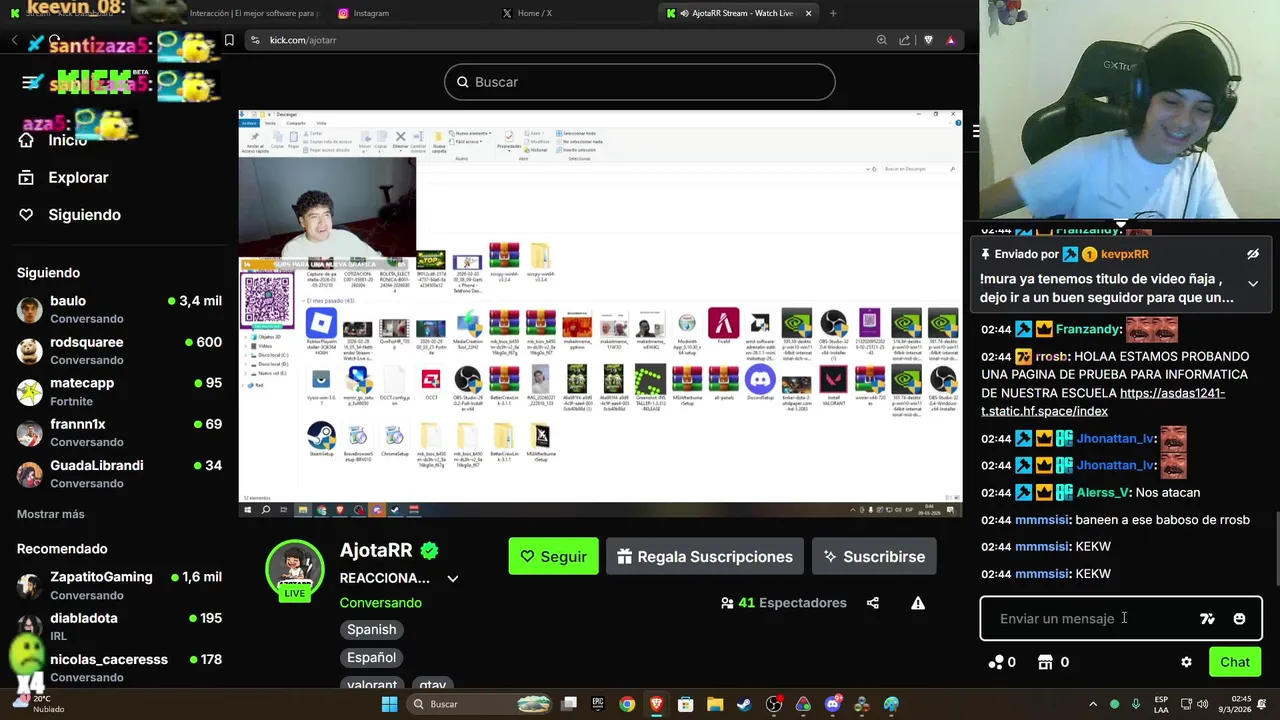
Task: Click the browser bookmark icon
Action: [x=229, y=40]
